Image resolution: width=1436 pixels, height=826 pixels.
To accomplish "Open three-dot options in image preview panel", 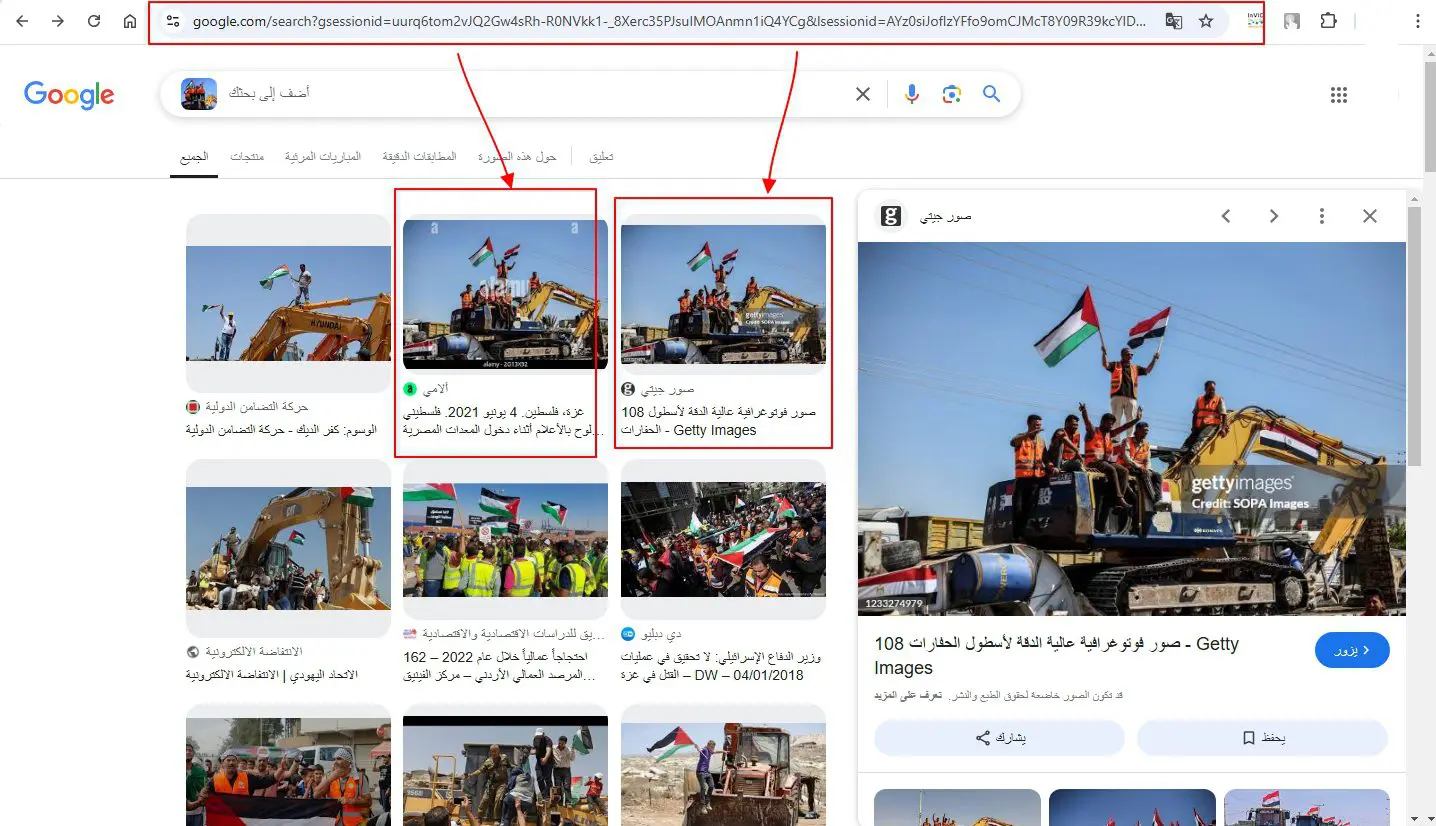I will pos(1322,216).
